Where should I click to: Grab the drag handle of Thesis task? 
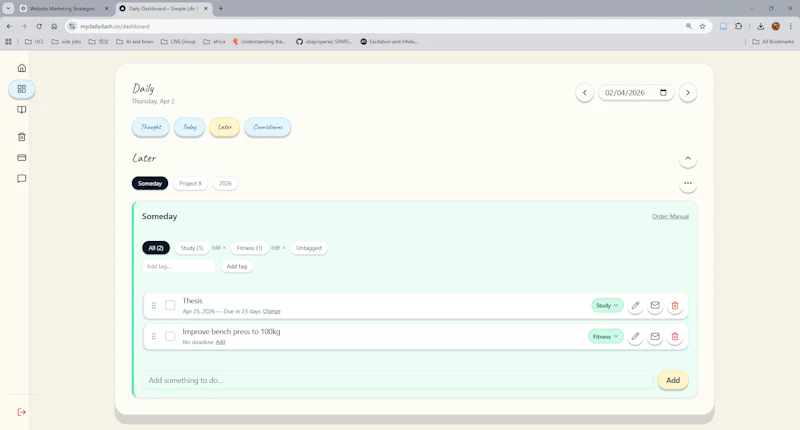coord(154,306)
